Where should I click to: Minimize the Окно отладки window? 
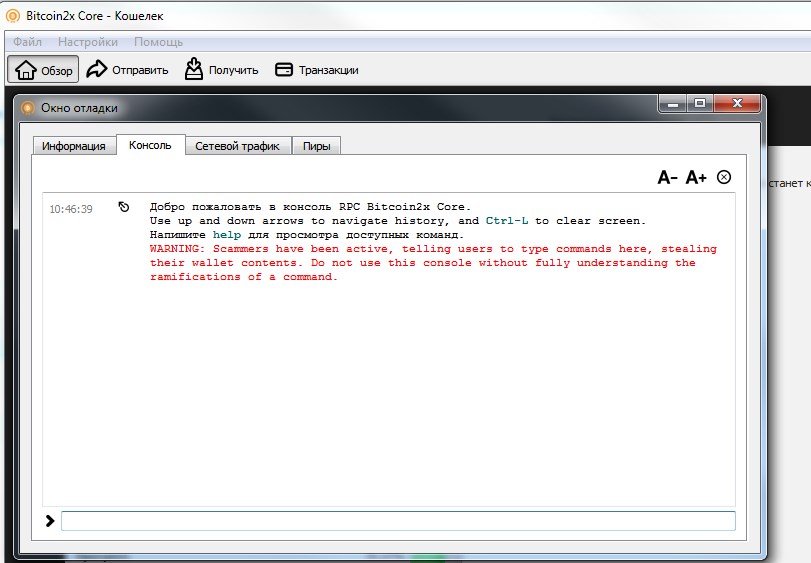pos(673,103)
